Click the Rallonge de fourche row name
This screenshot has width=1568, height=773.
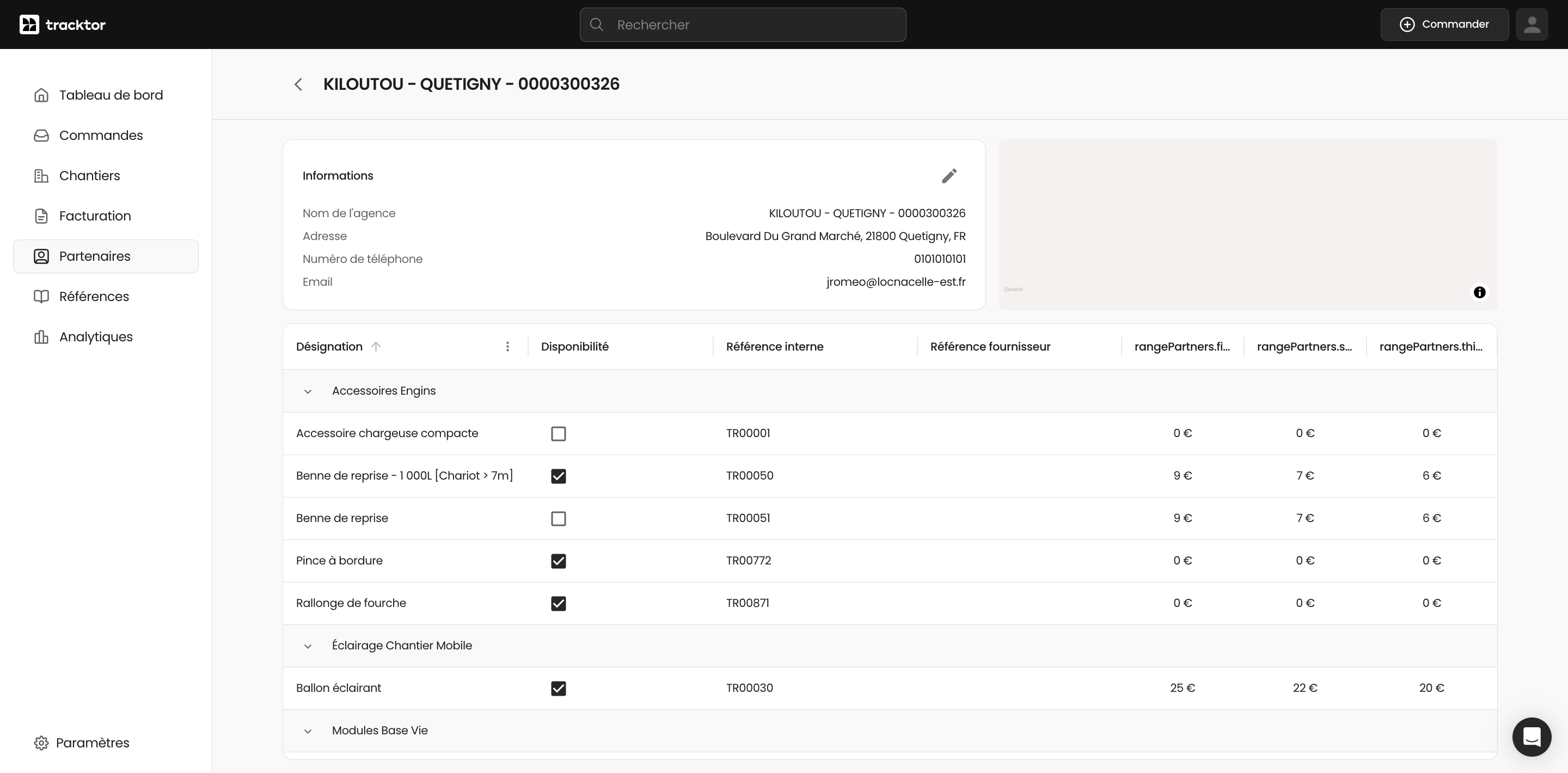pos(351,603)
